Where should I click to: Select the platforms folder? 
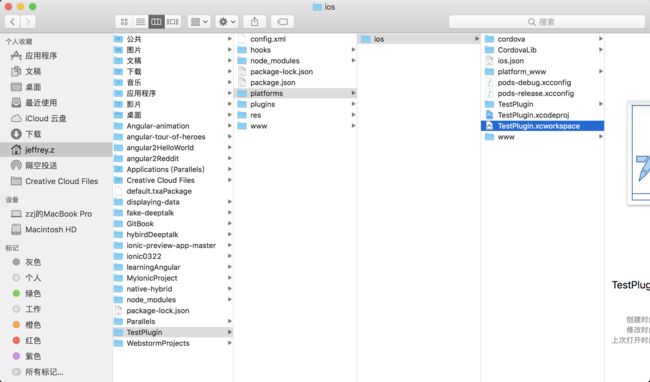[x=296, y=93]
